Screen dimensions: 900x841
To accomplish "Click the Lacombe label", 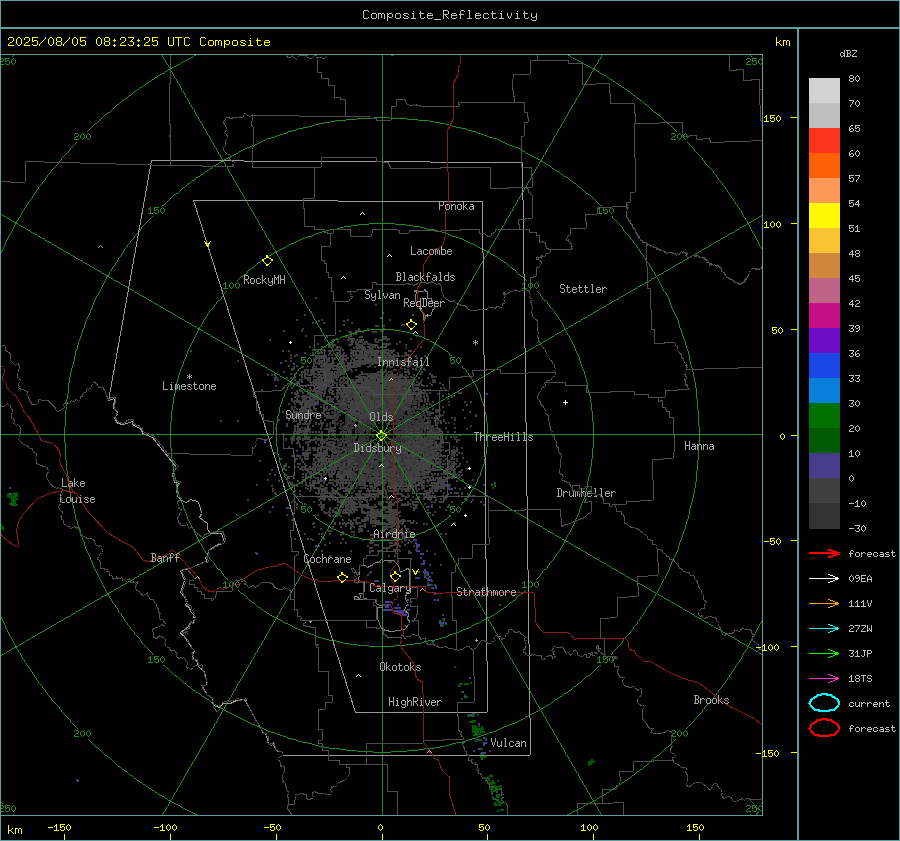I will 431,251.
